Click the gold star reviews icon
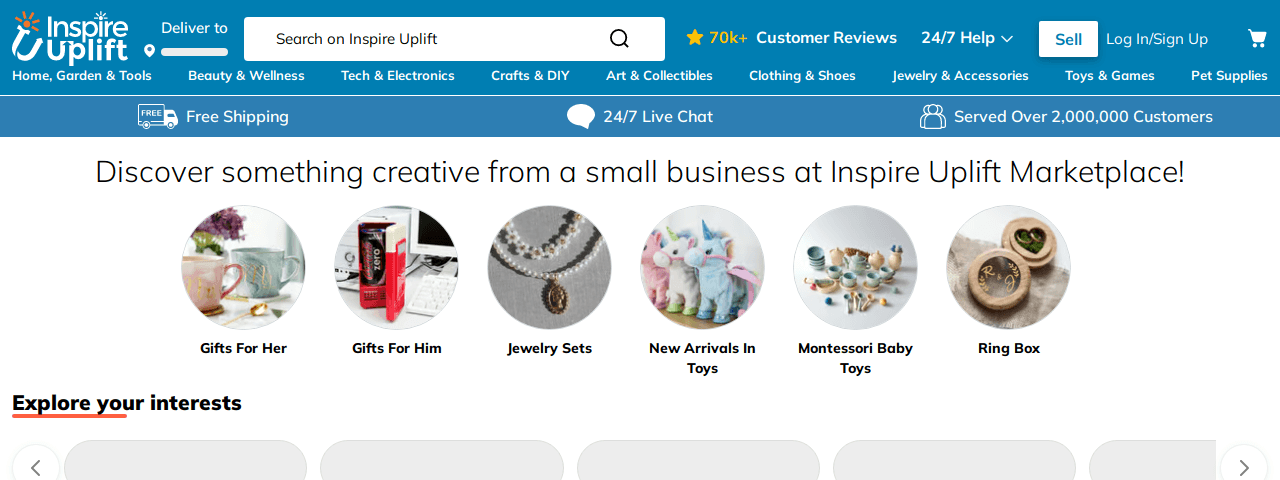1280x480 pixels. (695, 38)
